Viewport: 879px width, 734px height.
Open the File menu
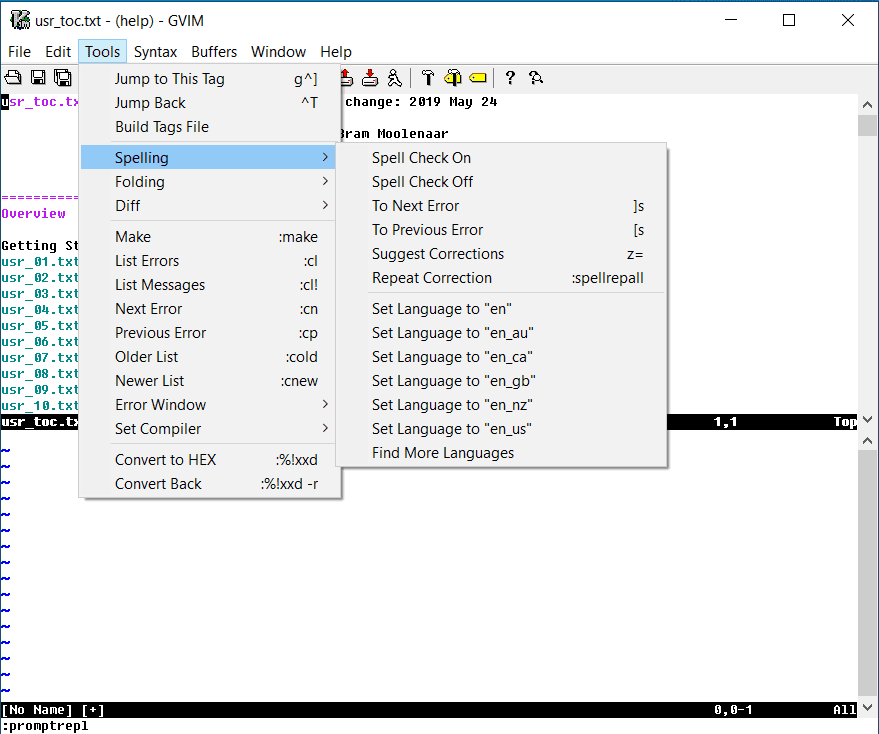point(19,52)
